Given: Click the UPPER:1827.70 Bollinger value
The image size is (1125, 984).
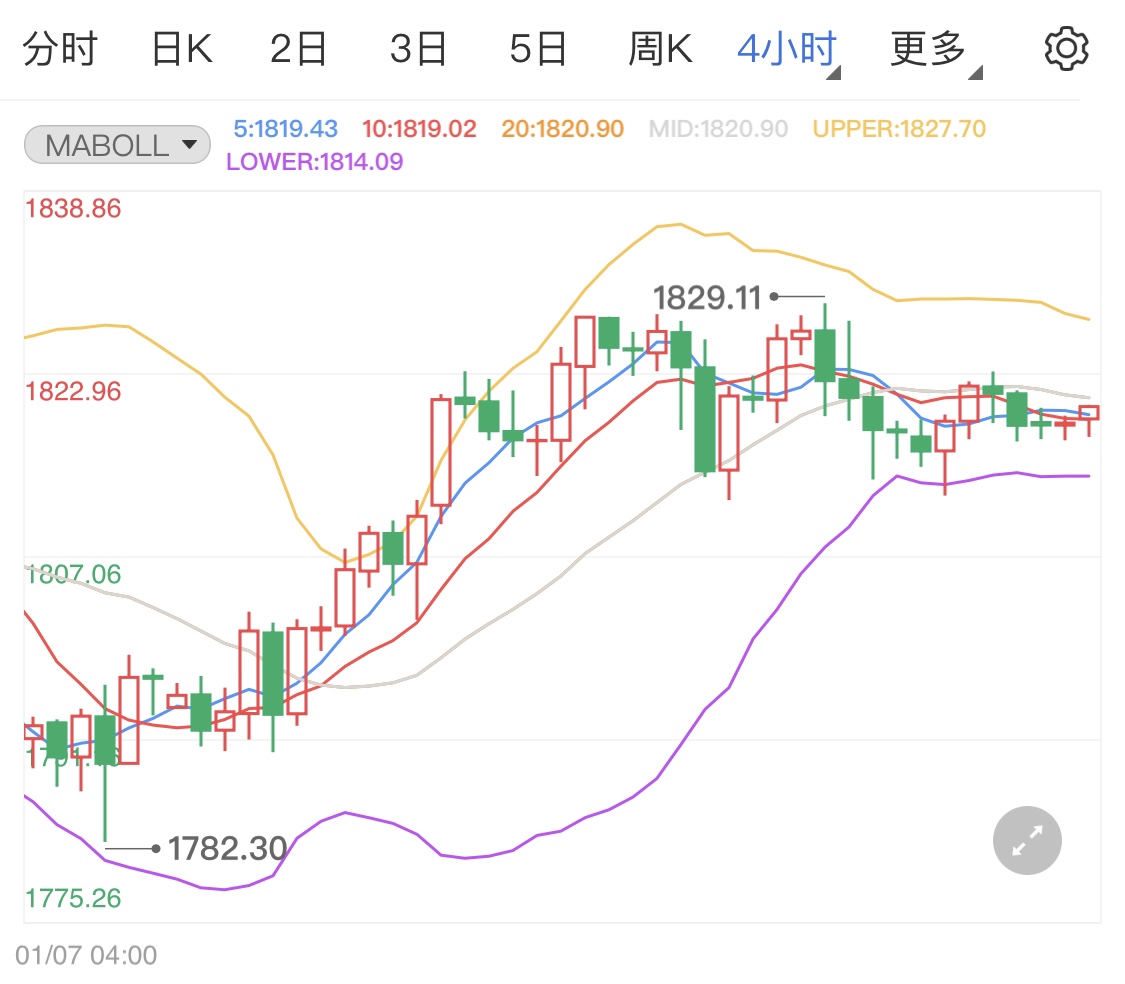Looking at the screenshot, I should click(x=899, y=129).
